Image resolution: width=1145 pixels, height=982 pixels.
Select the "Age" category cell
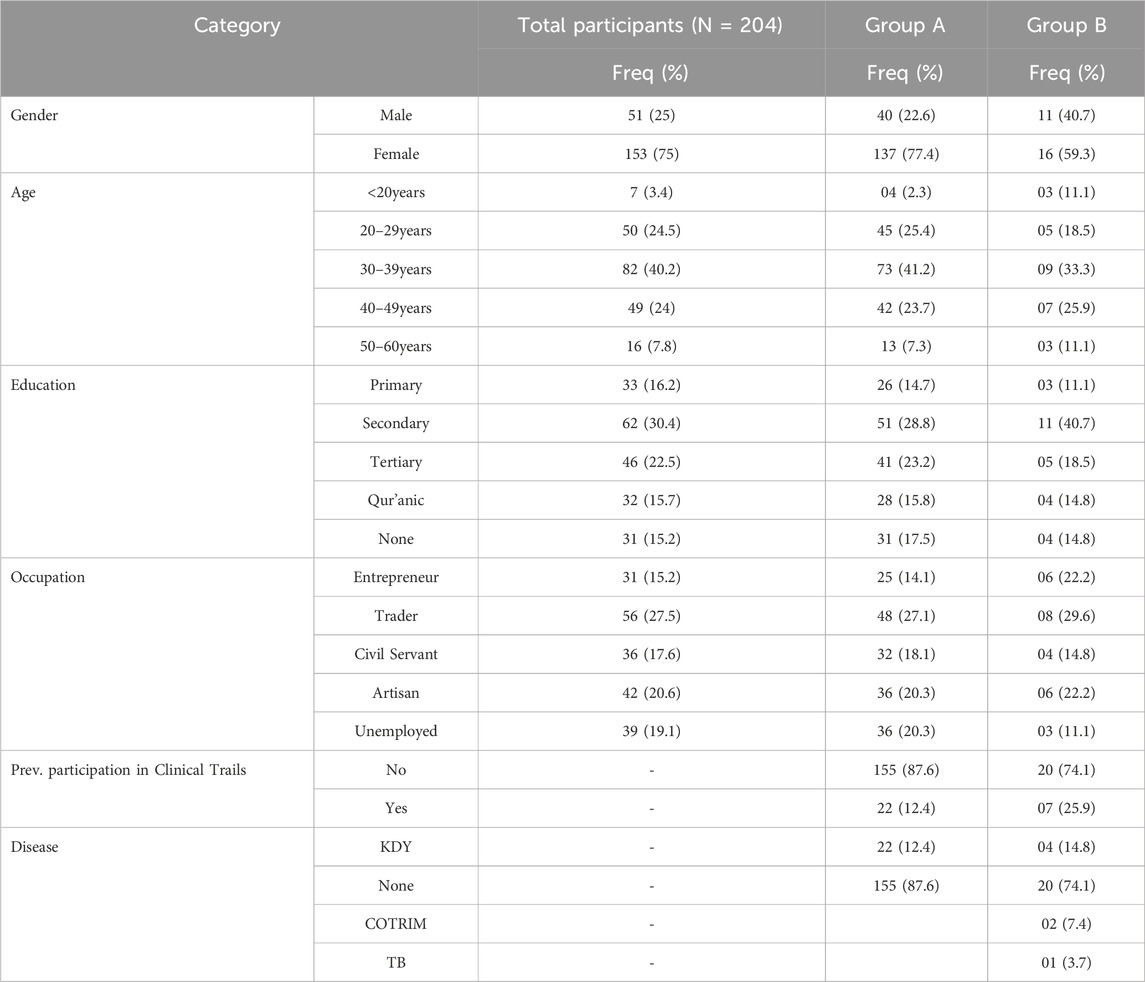[24, 193]
